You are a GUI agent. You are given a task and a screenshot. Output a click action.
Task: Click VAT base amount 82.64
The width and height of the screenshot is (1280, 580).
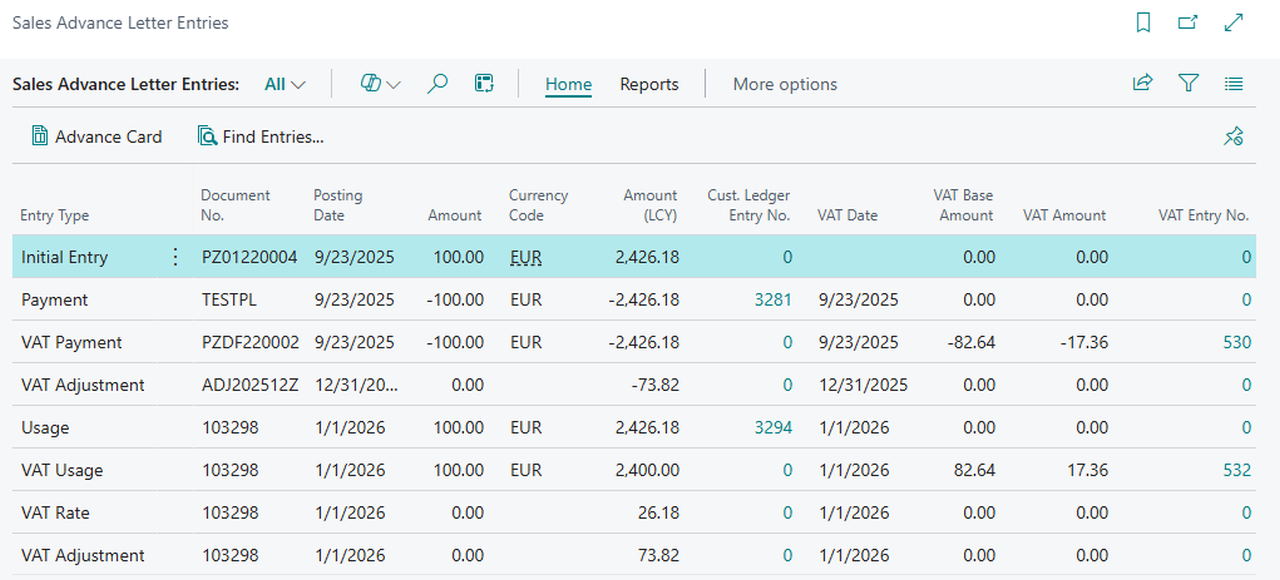click(975, 470)
